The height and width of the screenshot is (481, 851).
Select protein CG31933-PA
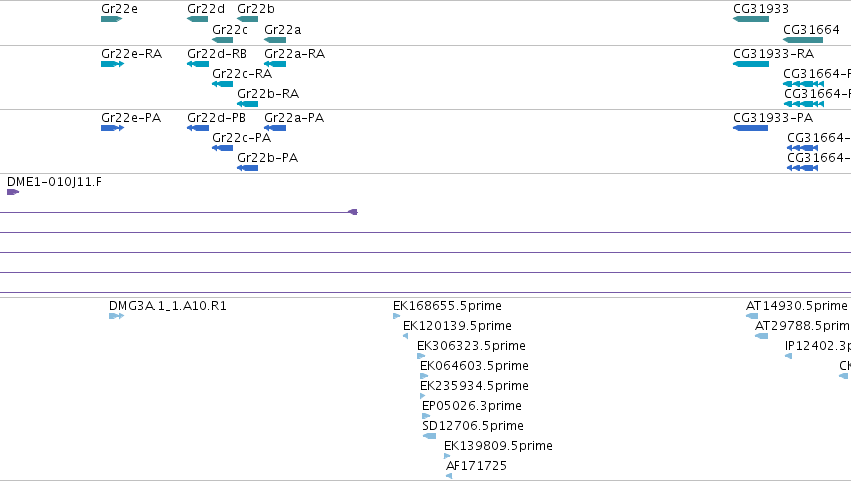point(773,118)
